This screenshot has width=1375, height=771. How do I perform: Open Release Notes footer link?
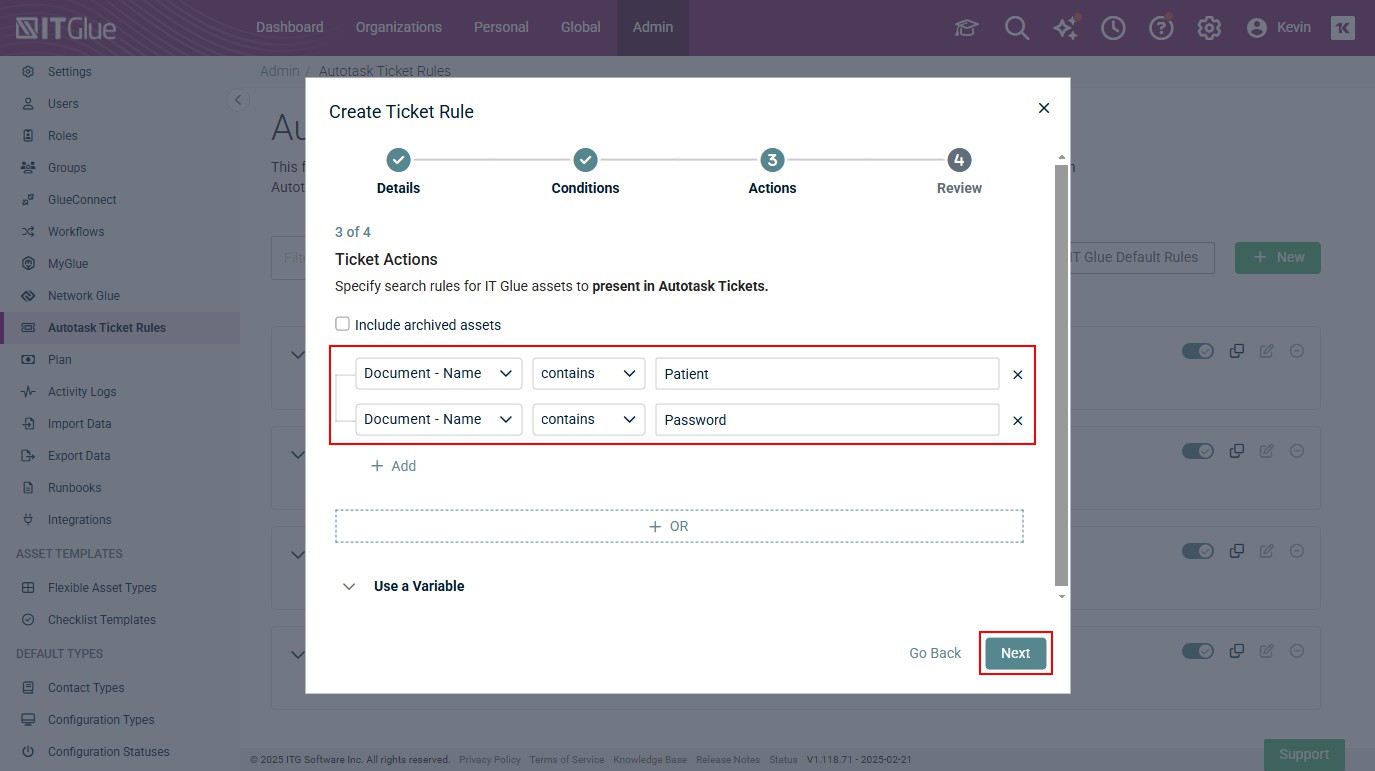tap(728, 760)
